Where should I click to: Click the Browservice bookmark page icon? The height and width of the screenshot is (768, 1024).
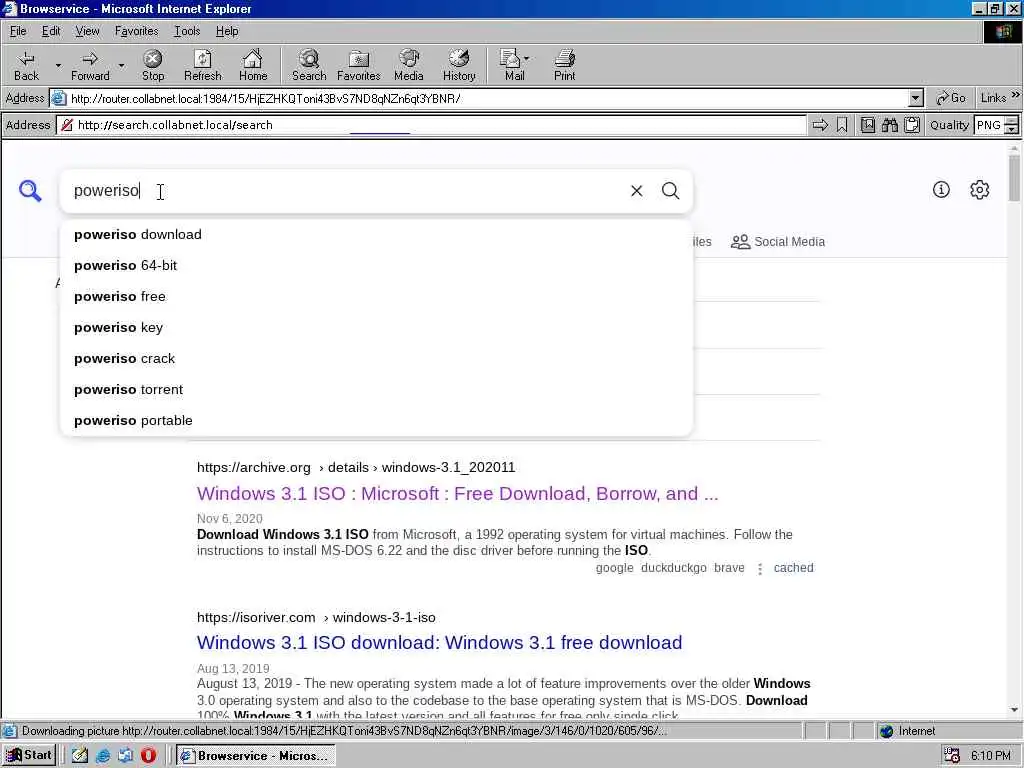tap(842, 125)
